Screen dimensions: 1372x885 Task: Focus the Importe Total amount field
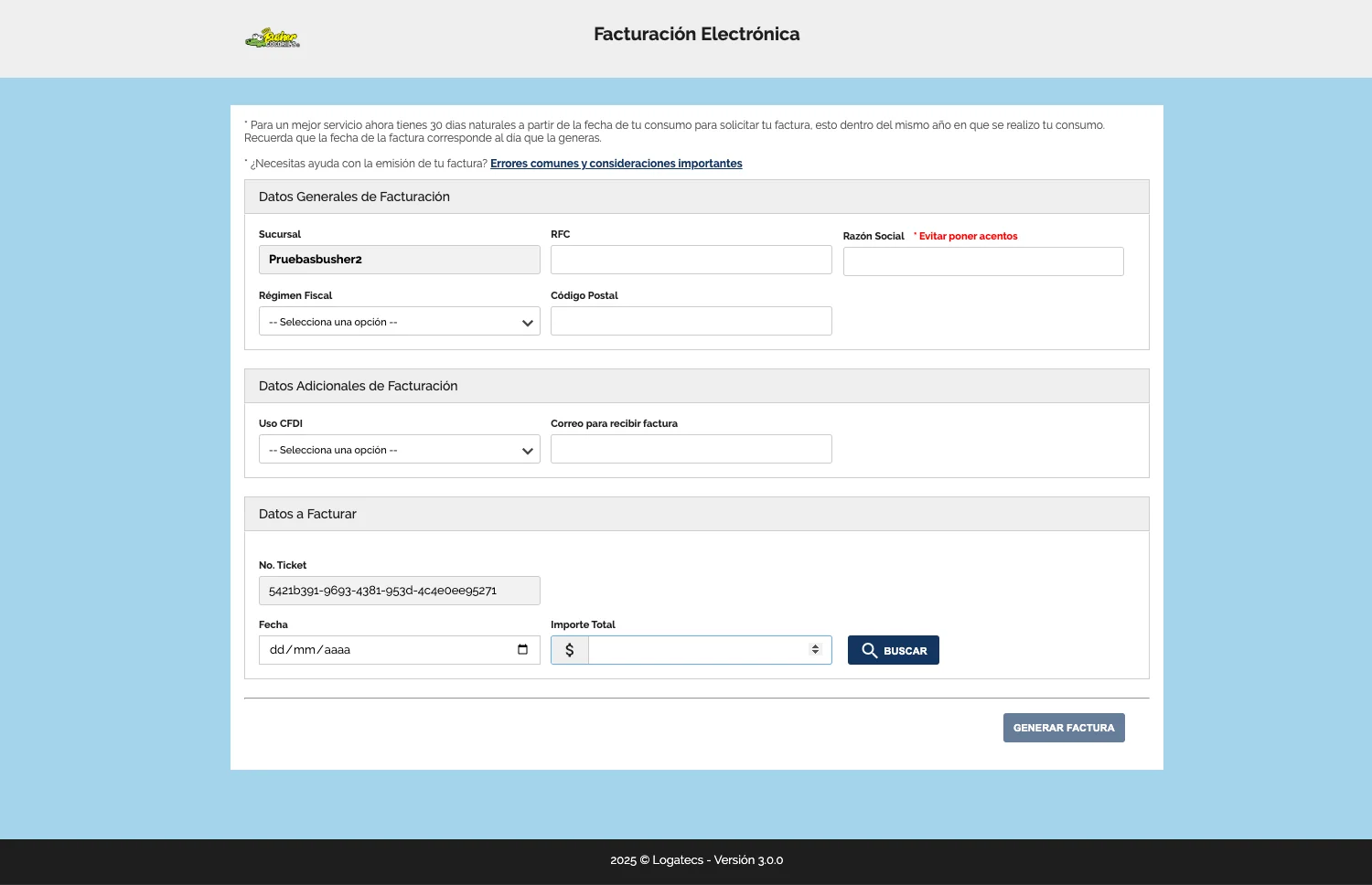click(697, 650)
